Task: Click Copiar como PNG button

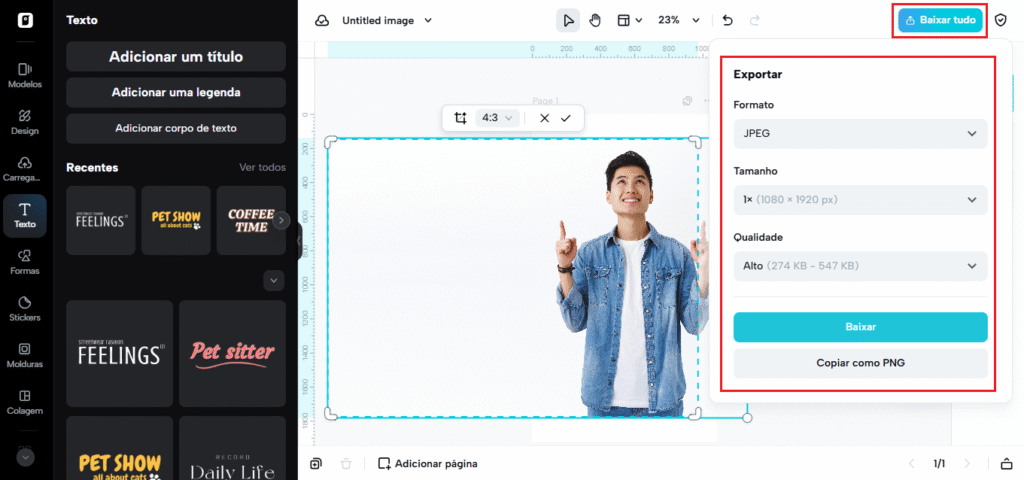Action: tap(860, 362)
